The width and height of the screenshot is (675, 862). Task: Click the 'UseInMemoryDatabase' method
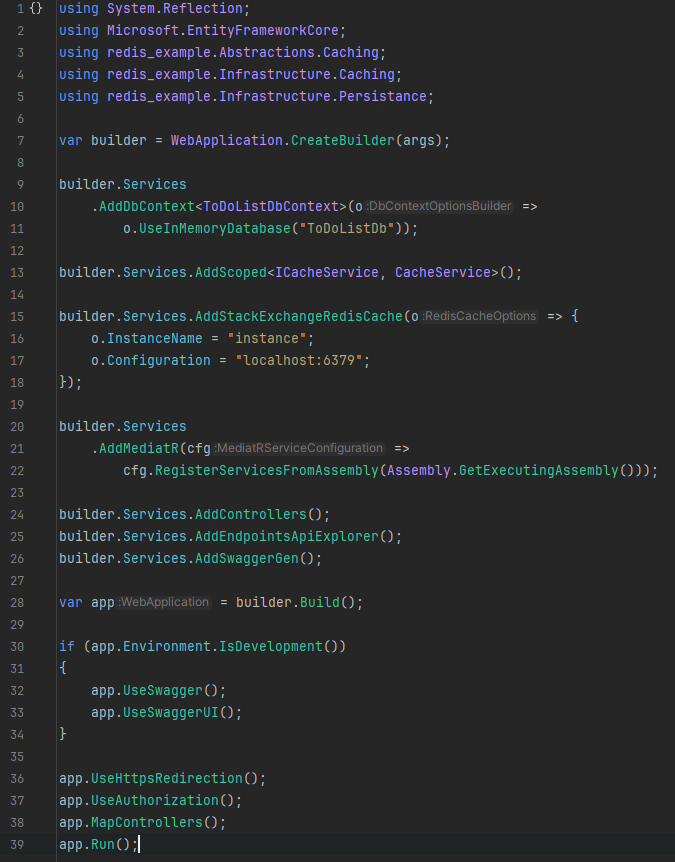click(x=214, y=228)
